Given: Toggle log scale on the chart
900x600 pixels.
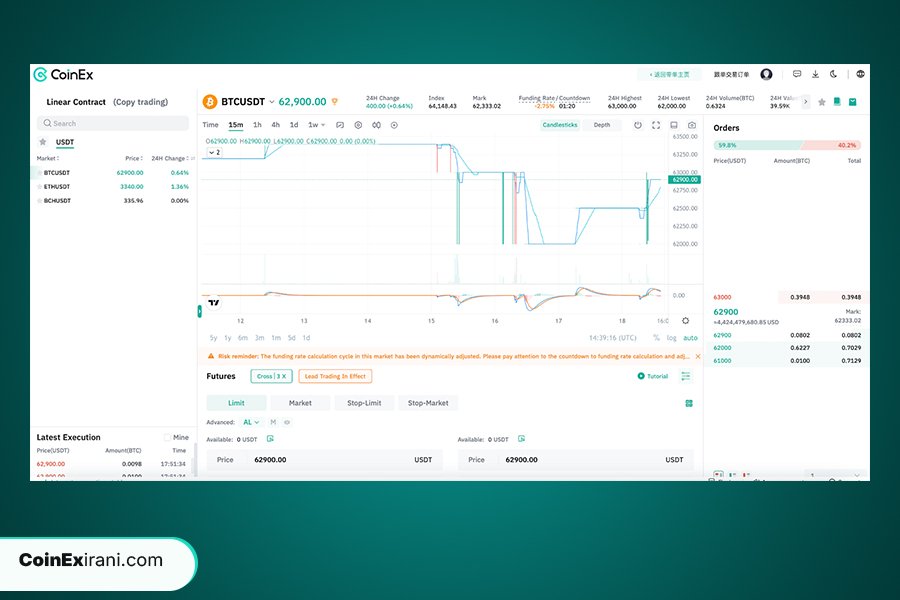Looking at the screenshot, I should tap(672, 338).
